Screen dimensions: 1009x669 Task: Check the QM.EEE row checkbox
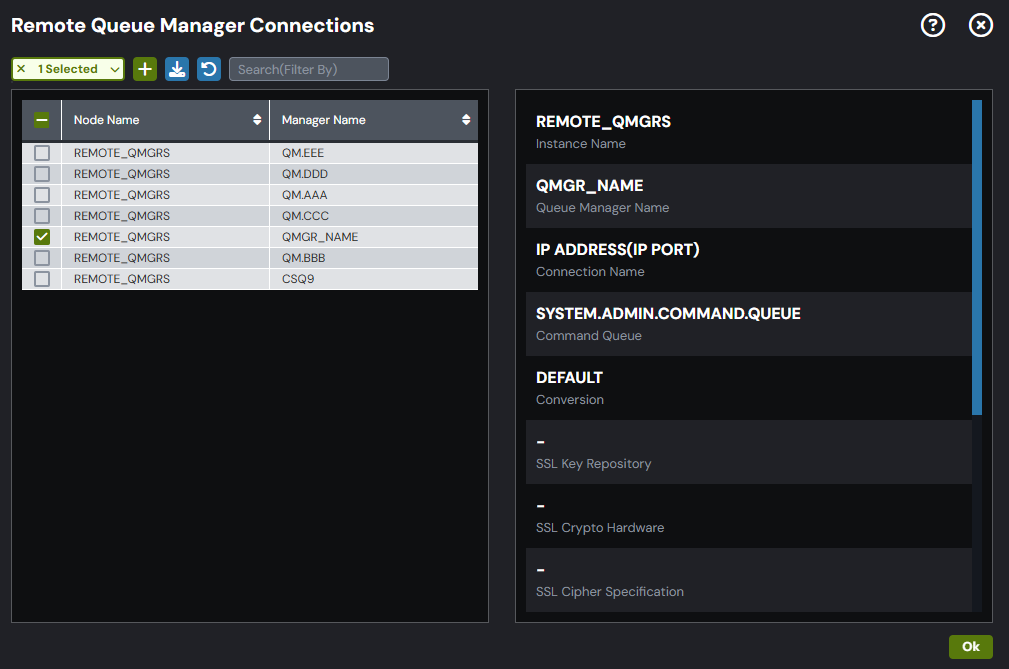(x=42, y=153)
